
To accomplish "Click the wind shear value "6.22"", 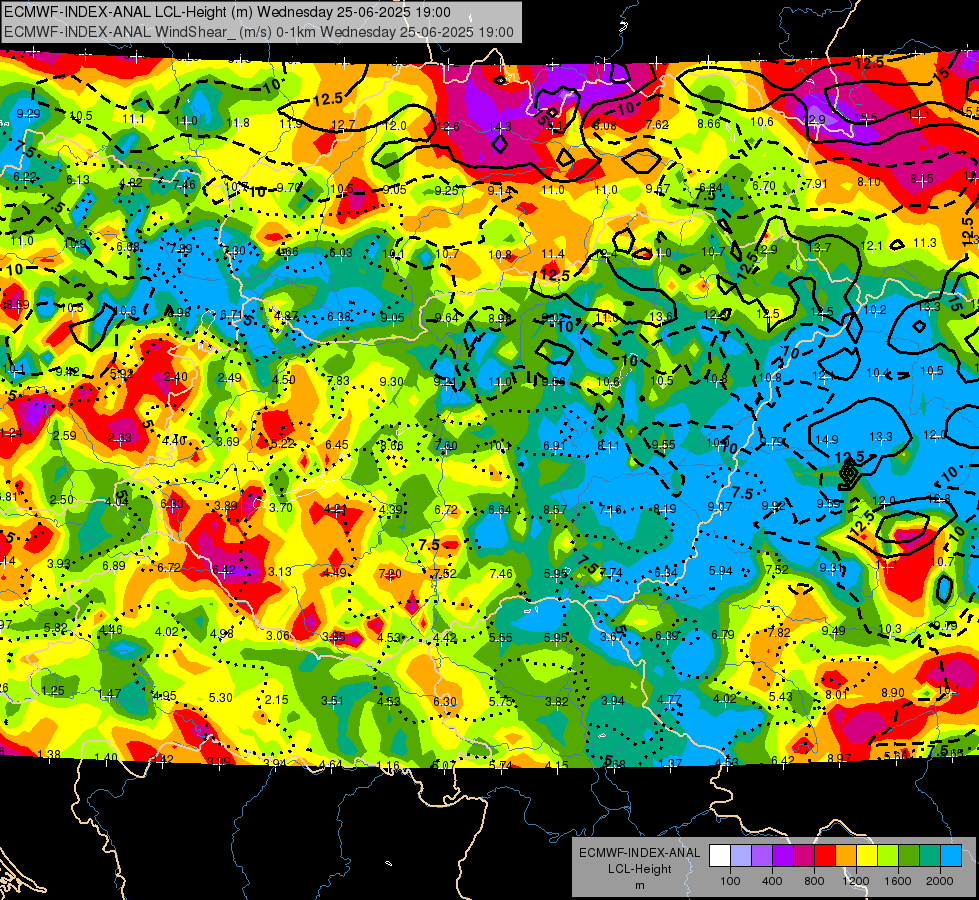I will pyautogui.click(x=25, y=177).
